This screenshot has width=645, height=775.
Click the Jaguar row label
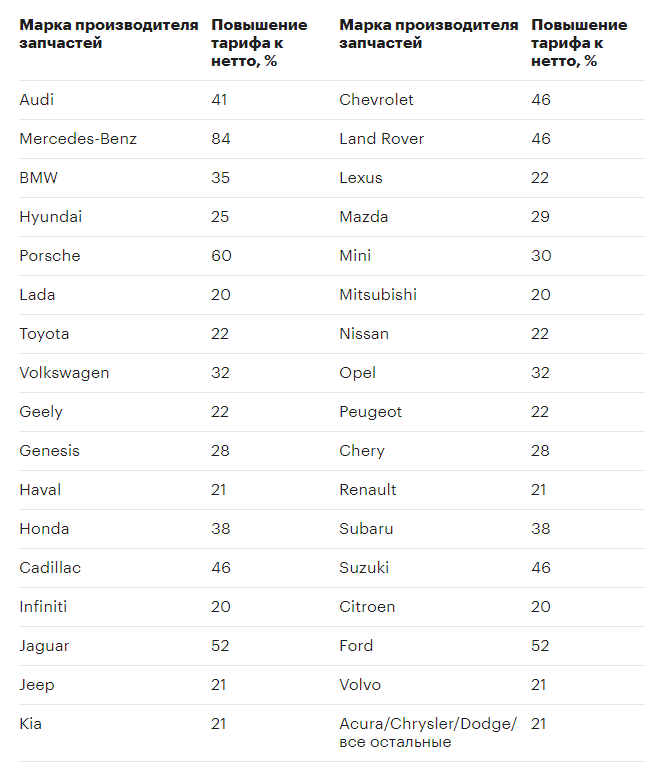click(44, 646)
